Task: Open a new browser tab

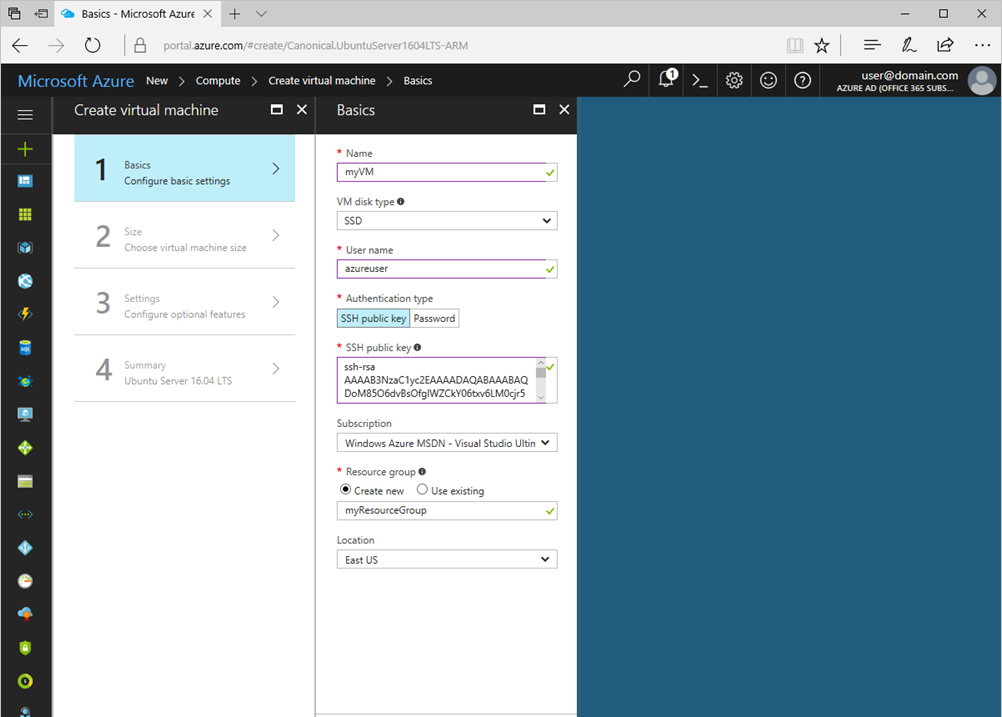Action: [x=235, y=13]
